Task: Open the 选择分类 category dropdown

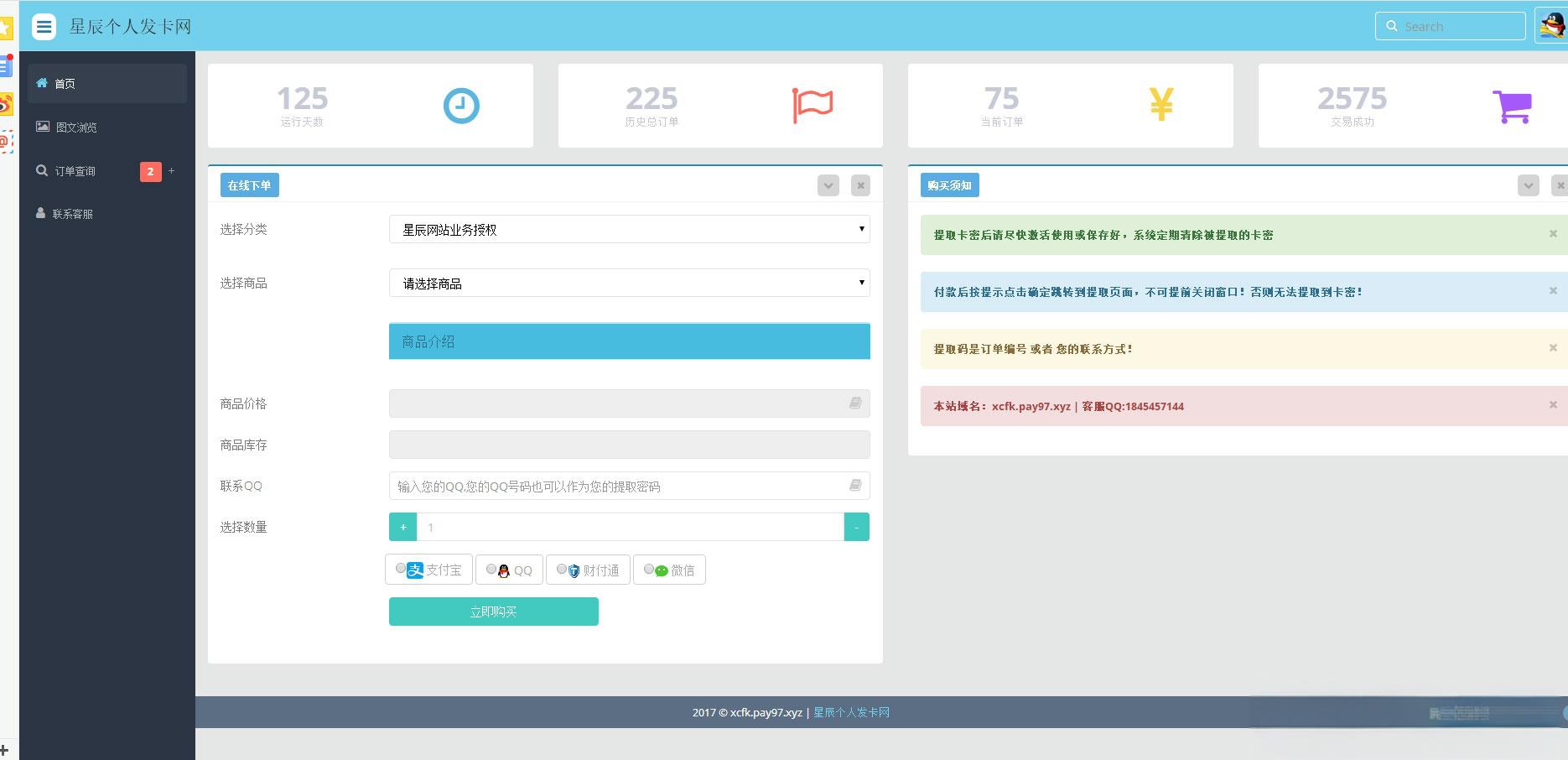Action: pyautogui.click(x=629, y=229)
